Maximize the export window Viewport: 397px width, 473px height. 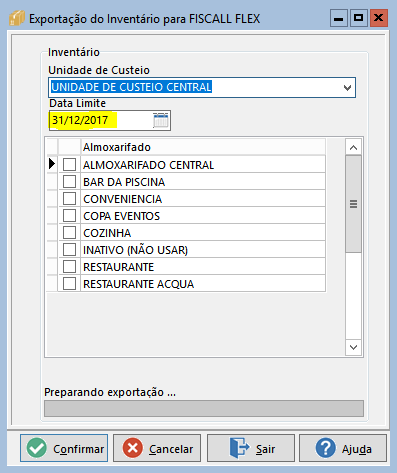359,18
